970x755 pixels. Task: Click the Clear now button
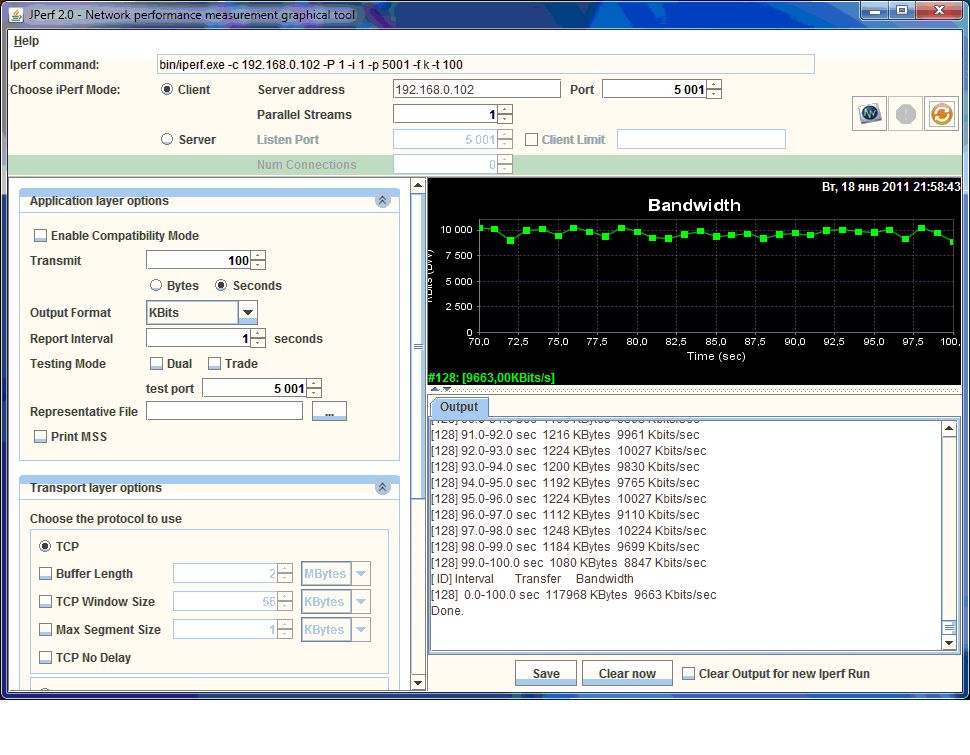[627, 673]
